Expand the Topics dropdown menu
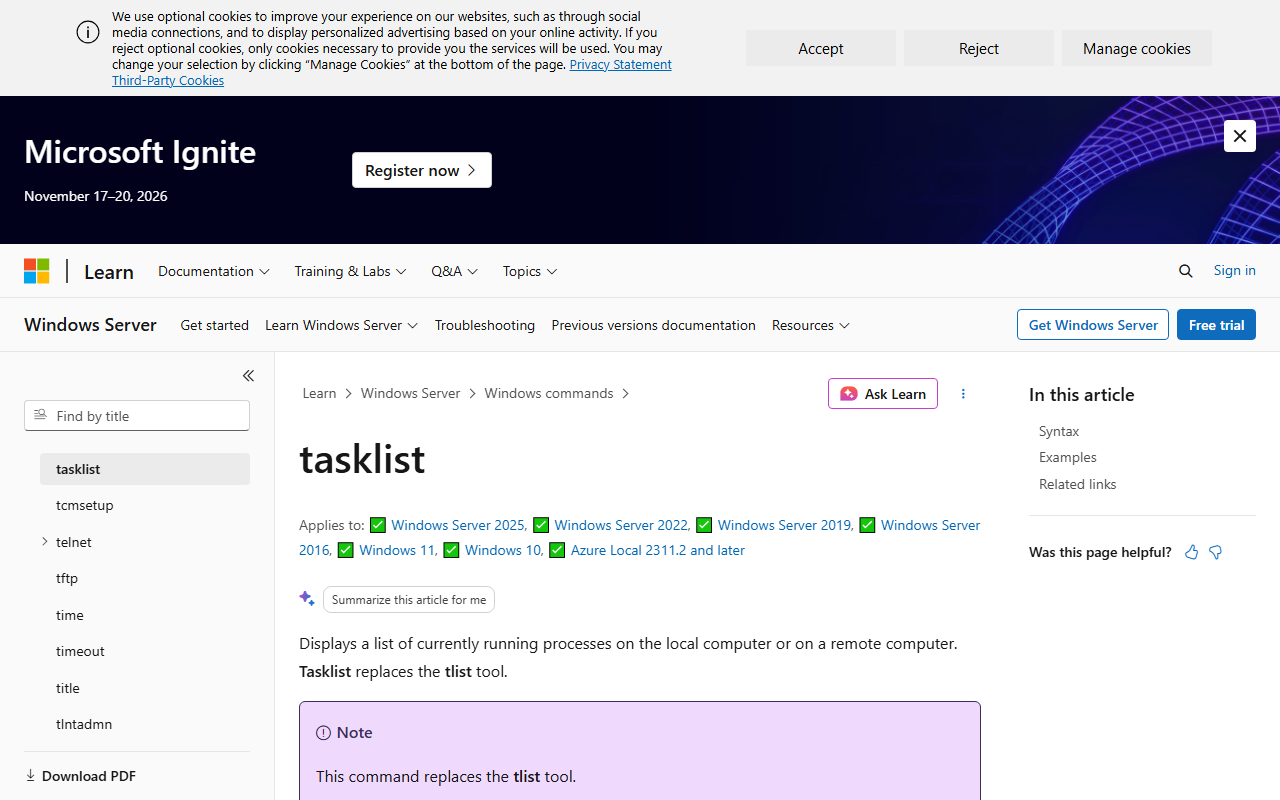 [x=530, y=271]
